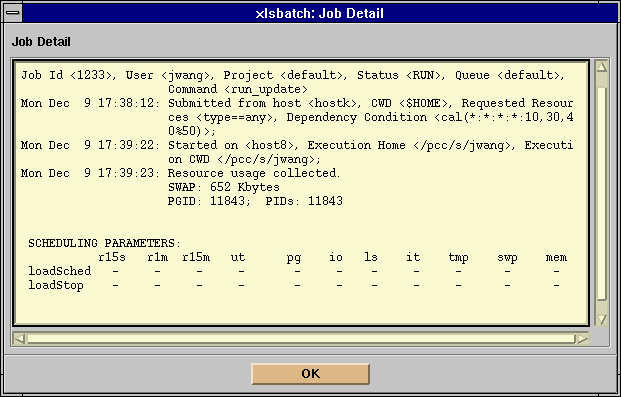This screenshot has width=621, height=397.
Task: Click 'Submitted from host <hostk>' text
Action: point(262,103)
